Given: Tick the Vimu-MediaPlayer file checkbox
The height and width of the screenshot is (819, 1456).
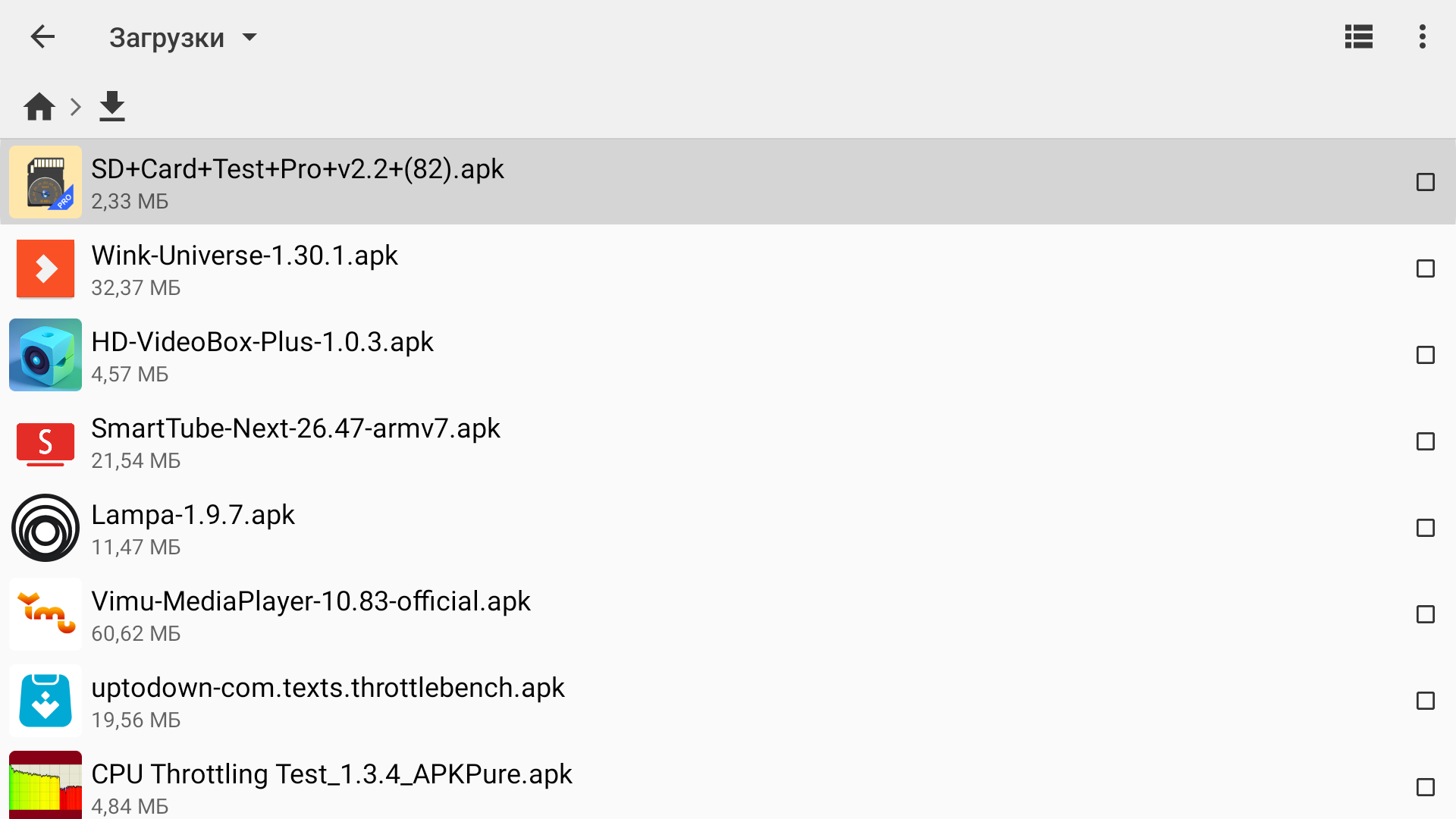Looking at the screenshot, I should click(x=1425, y=614).
